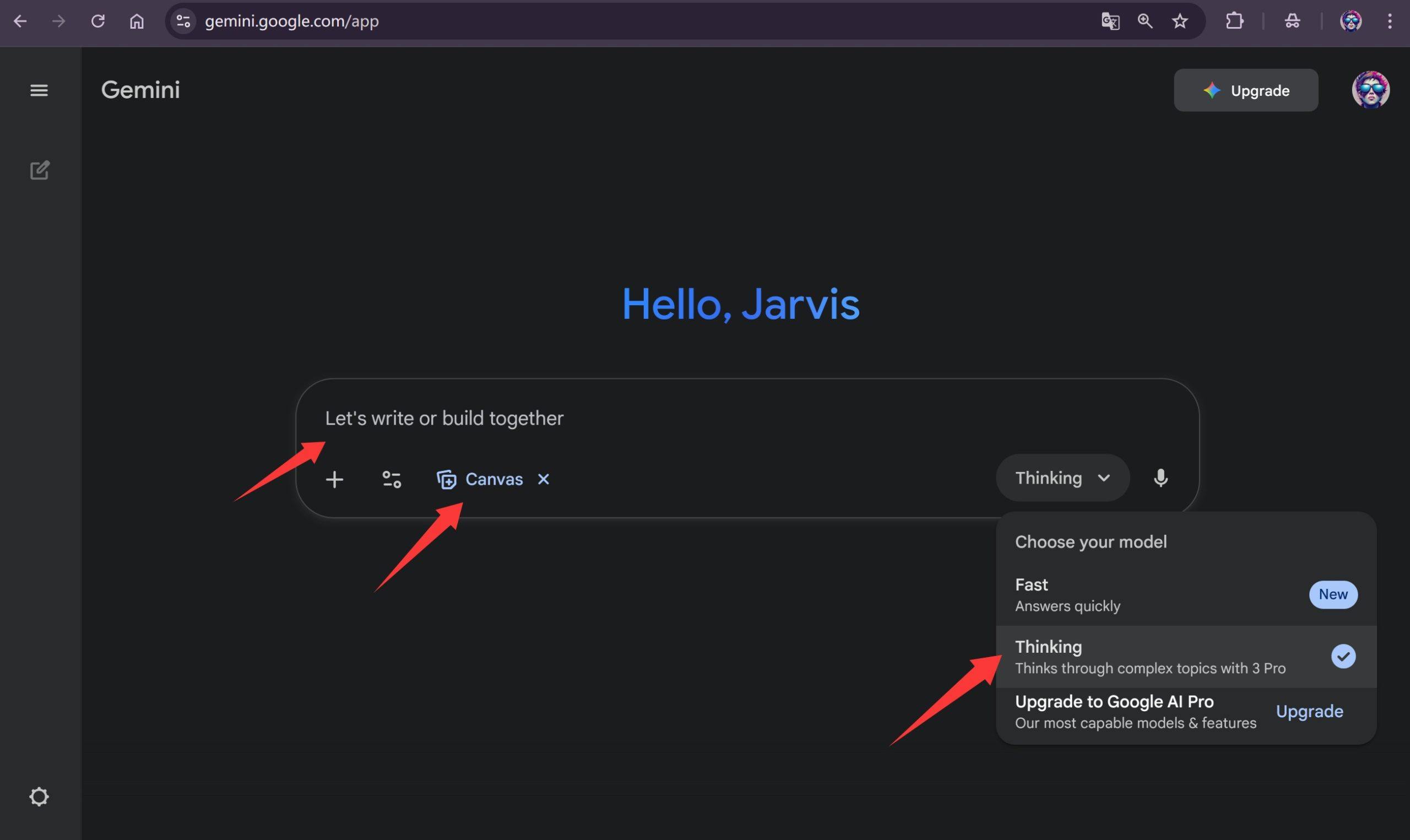Image resolution: width=1410 pixels, height=840 pixels.
Task: Click the microphone voice input icon
Action: [1160, 478]
